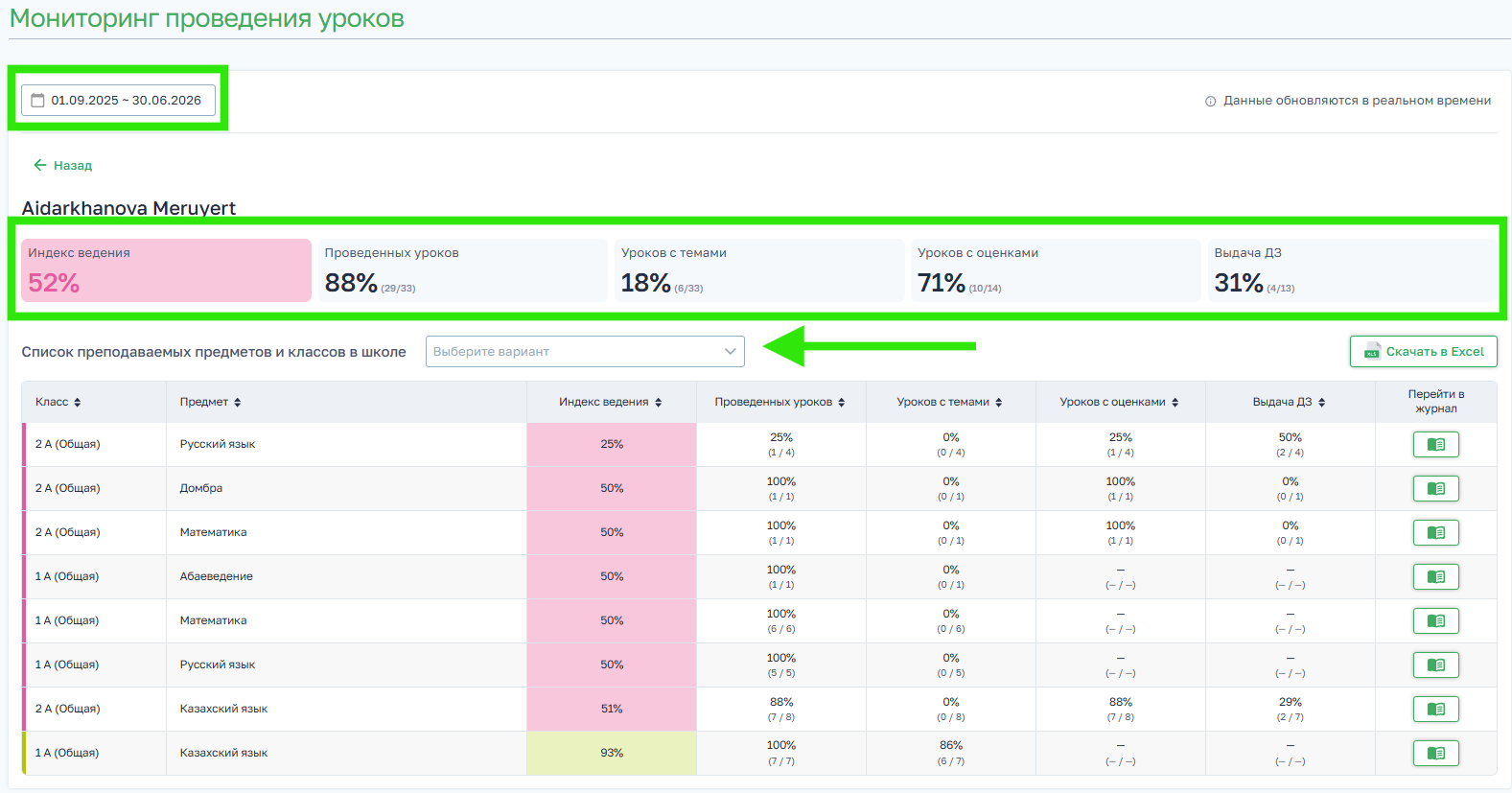Sort table by Предмет column
The image size is (1512, 793).
coord(210,403)
